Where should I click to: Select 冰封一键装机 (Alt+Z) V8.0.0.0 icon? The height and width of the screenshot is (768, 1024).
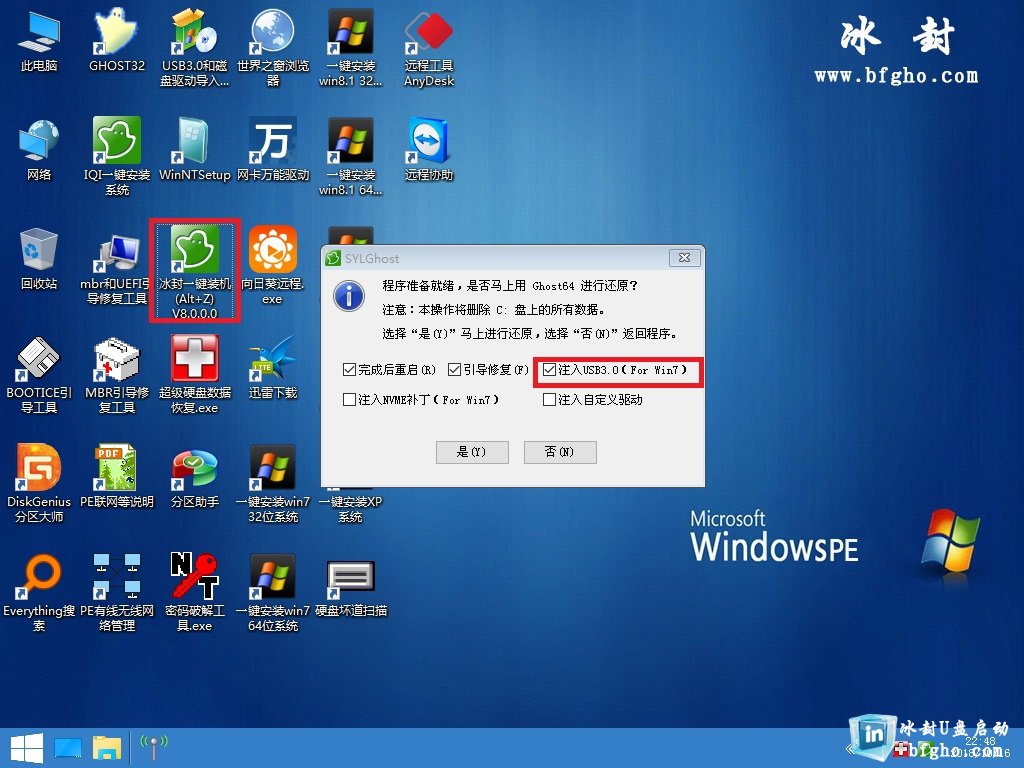point(195,271)
